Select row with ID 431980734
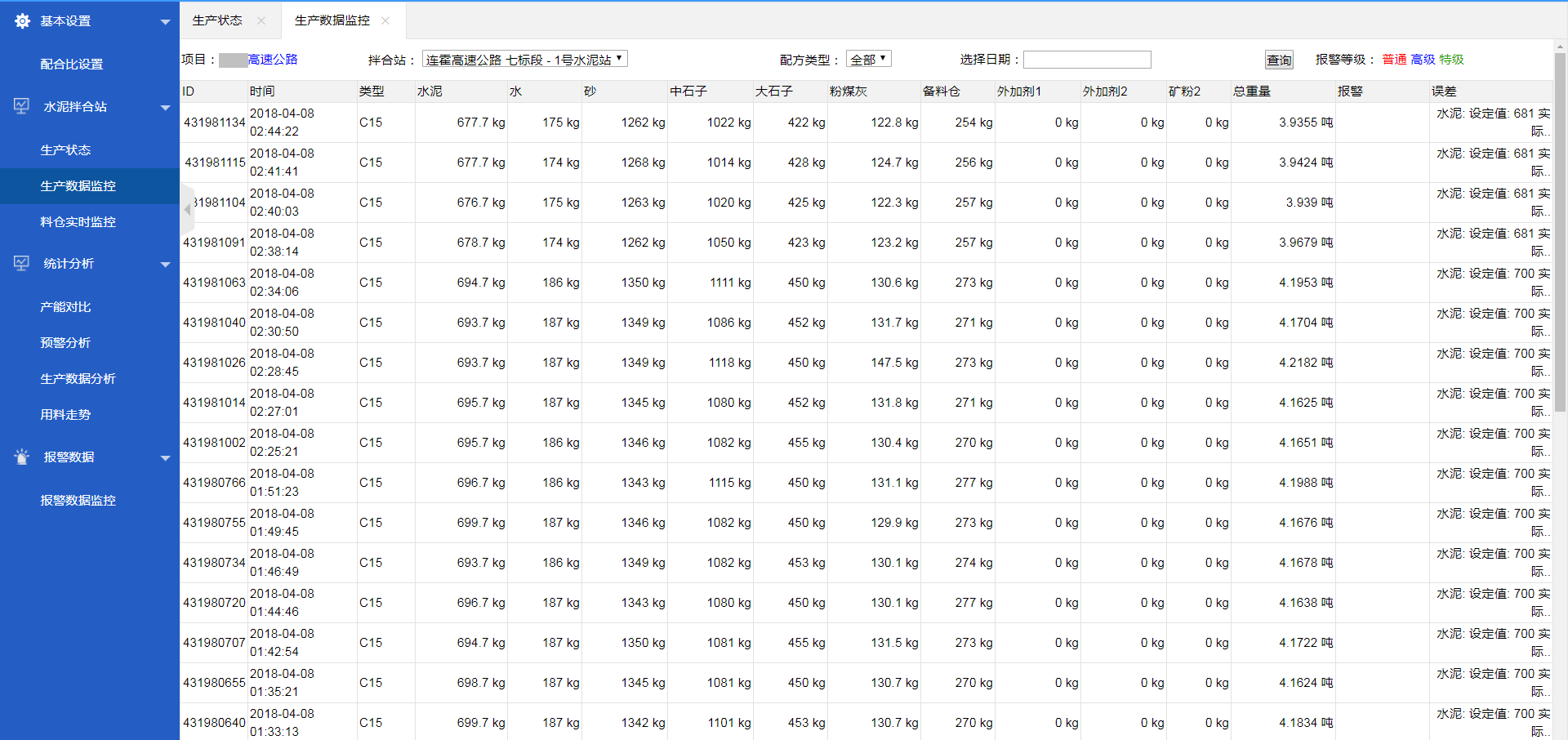The width and height of the screenshot is (1568, 740). (x=866, y=563)
